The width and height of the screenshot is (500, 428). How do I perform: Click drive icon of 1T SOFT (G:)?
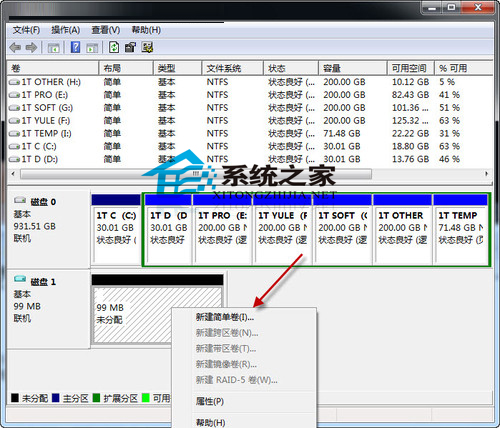[14, 108]
